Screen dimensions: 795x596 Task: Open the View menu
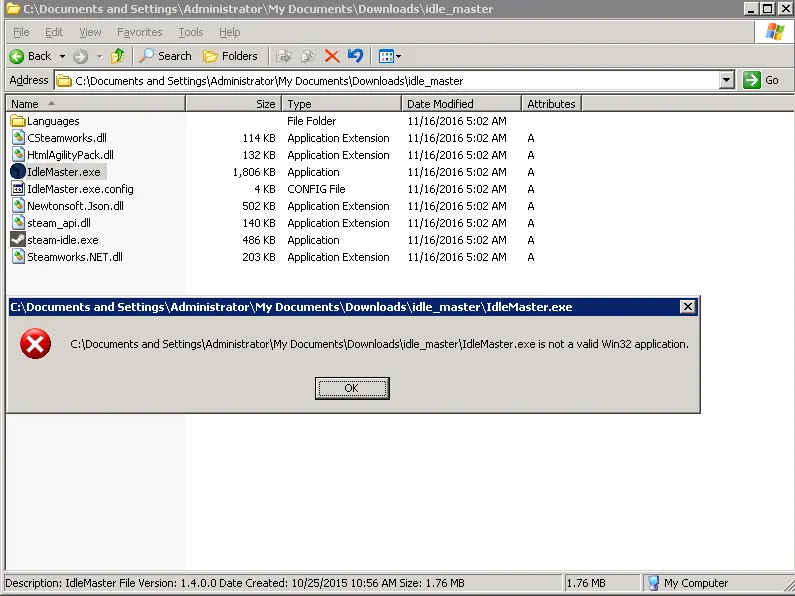pyautogui.click(x=90, y=32)
